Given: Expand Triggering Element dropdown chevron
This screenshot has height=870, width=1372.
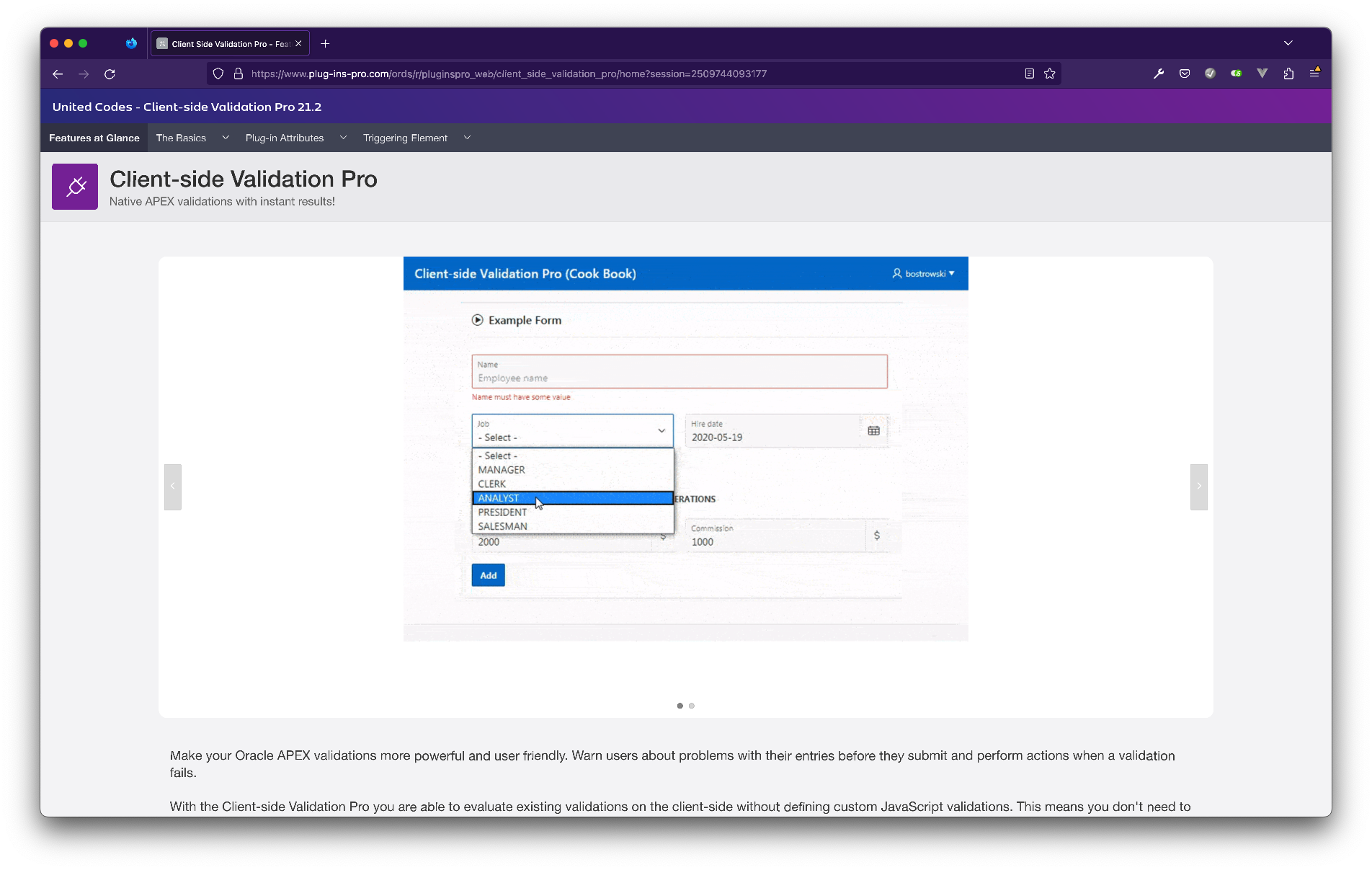Looking at the screenshot, I should click(x=467, y=138).
